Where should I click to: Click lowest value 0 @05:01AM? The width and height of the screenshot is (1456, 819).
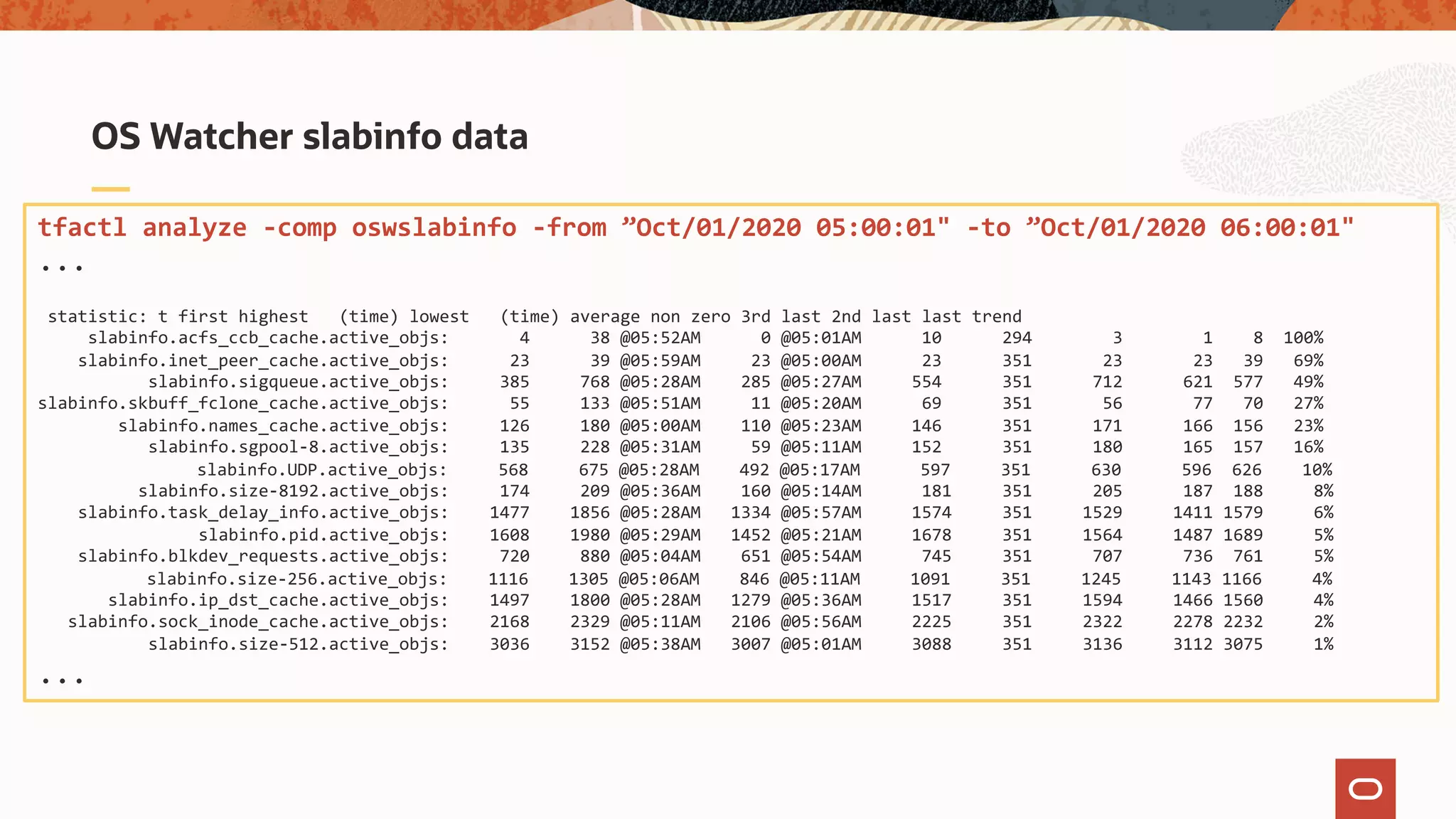(x=811, y=338)
